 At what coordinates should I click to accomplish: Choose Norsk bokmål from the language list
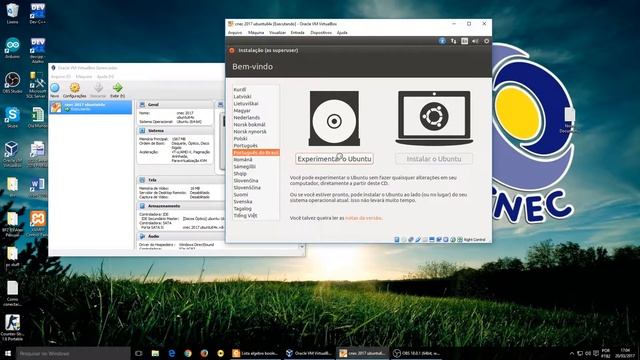249,124
